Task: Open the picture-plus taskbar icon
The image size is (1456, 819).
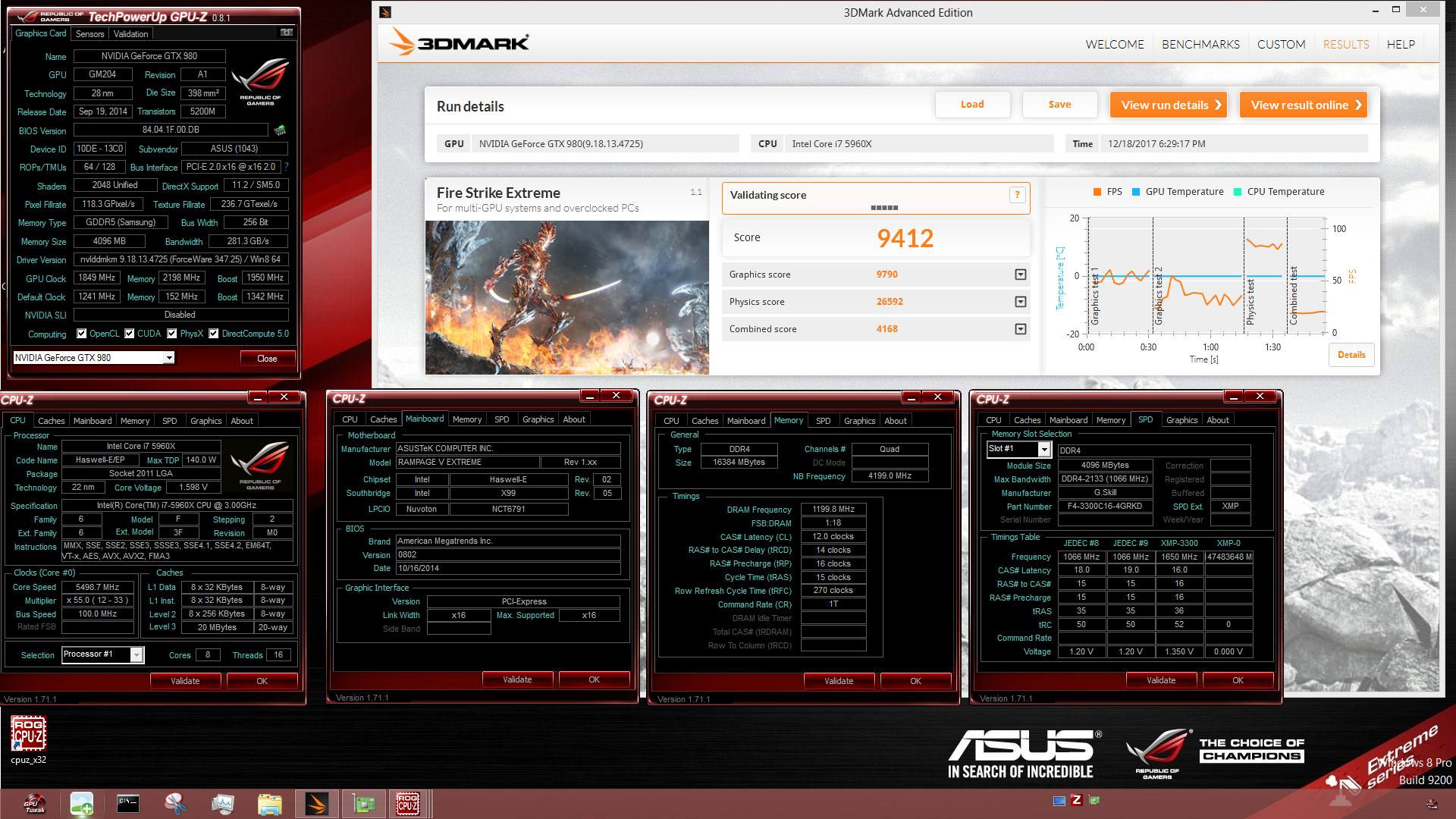Action: (x=81, y=803)
